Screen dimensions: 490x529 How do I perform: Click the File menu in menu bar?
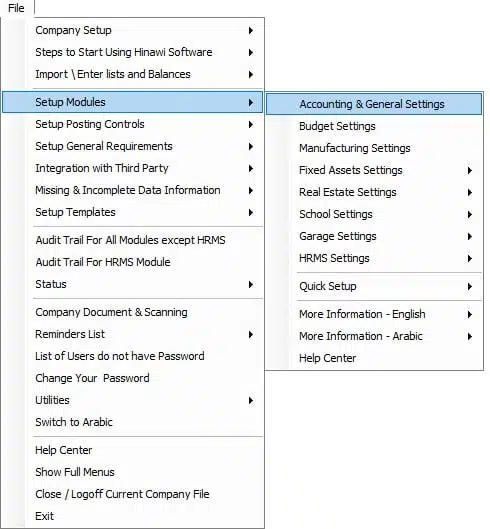[x=16, y=8]
